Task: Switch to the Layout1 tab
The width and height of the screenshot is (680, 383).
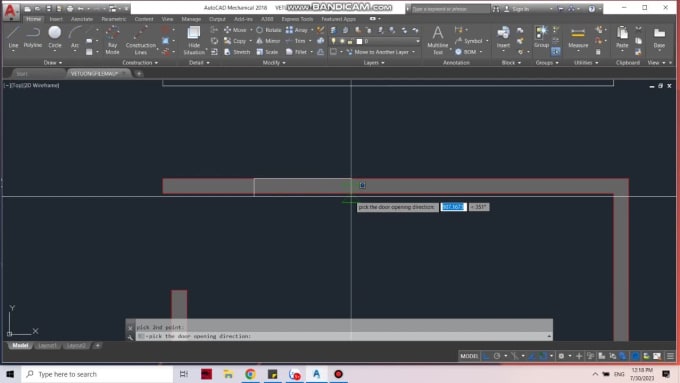Action: pyautogui.click(x=47, y=346)
